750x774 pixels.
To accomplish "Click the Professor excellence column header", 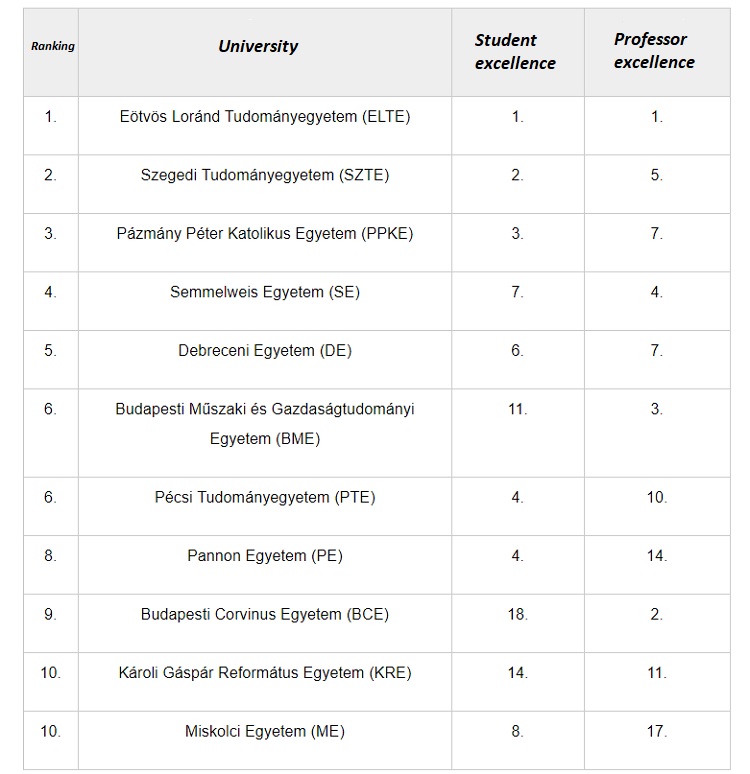I will click(x=654, y=50).
